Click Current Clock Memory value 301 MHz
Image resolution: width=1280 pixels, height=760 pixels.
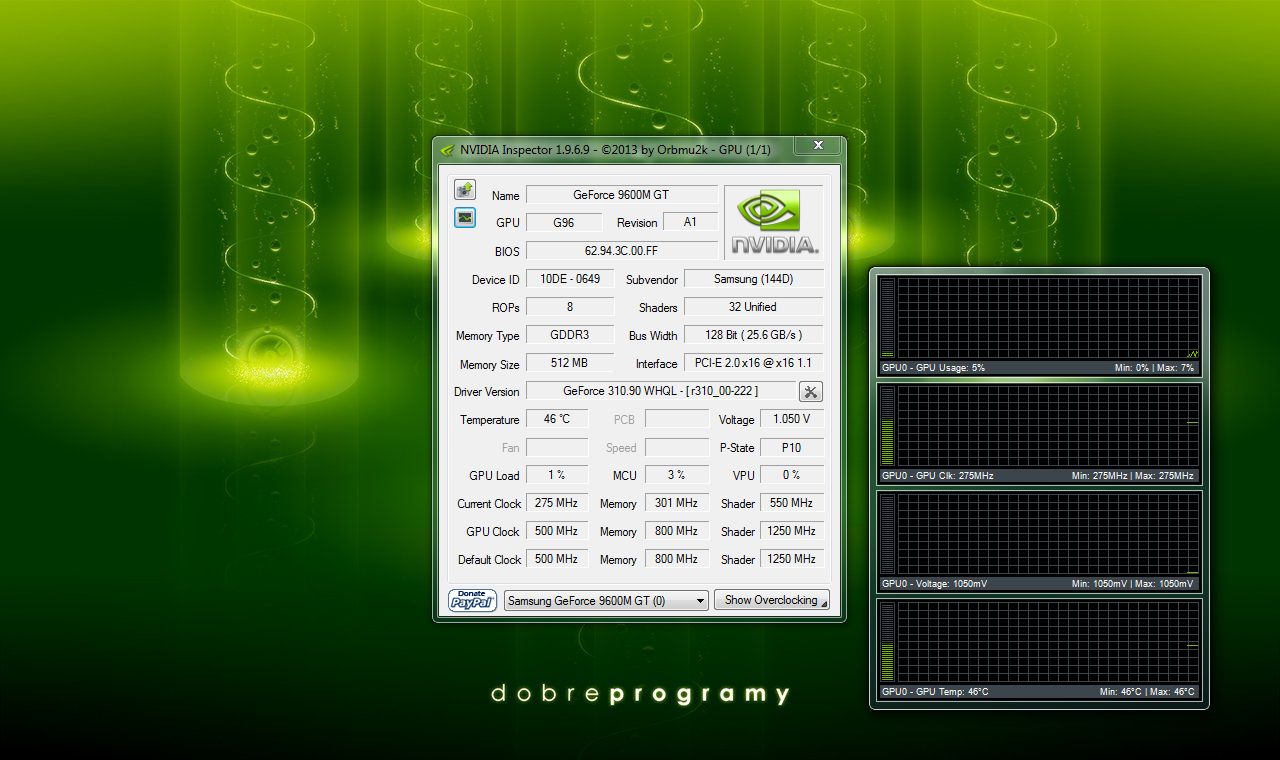[x=677, y=503]
